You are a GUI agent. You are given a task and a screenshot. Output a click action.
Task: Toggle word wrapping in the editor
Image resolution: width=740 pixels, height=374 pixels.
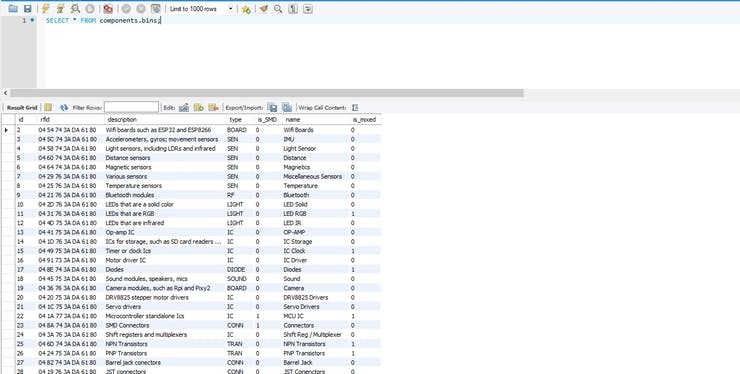[x=308, y=8]
